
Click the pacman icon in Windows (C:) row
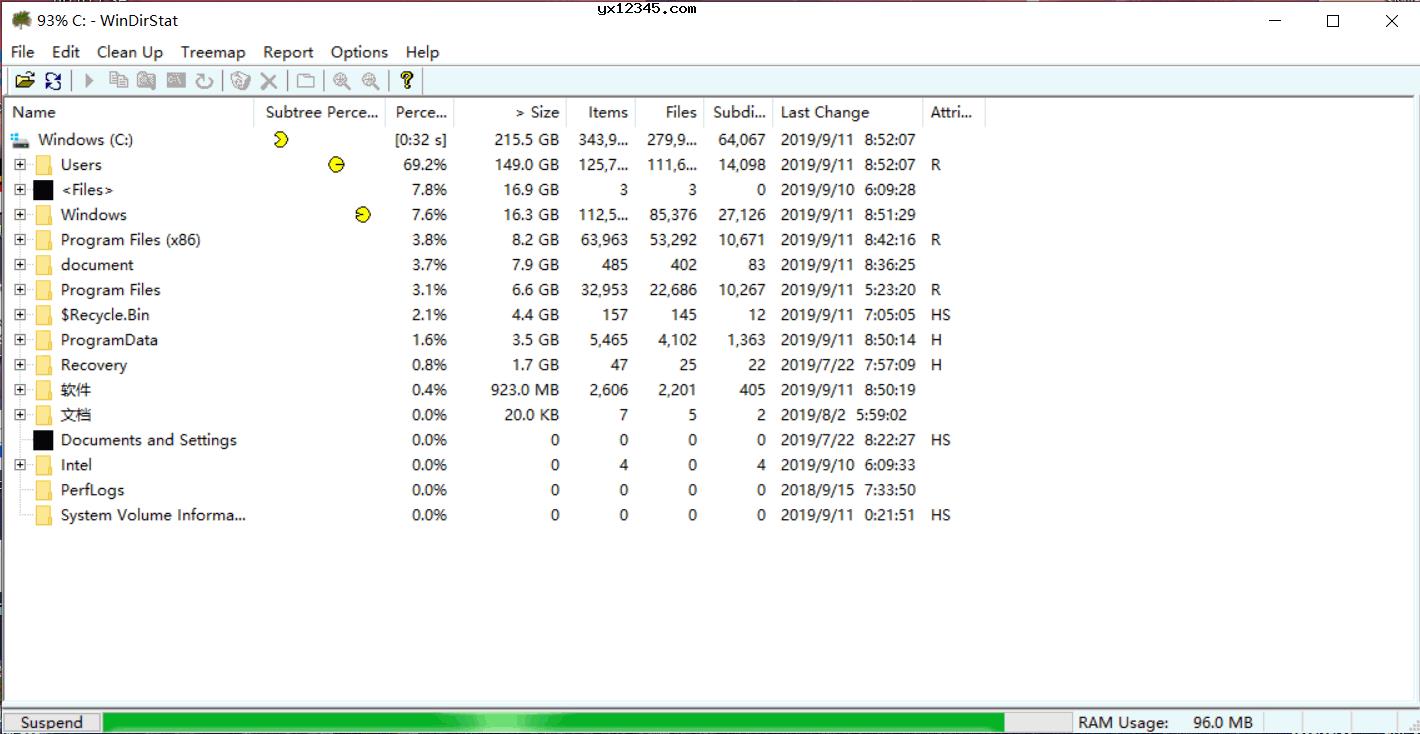point(281,140)
